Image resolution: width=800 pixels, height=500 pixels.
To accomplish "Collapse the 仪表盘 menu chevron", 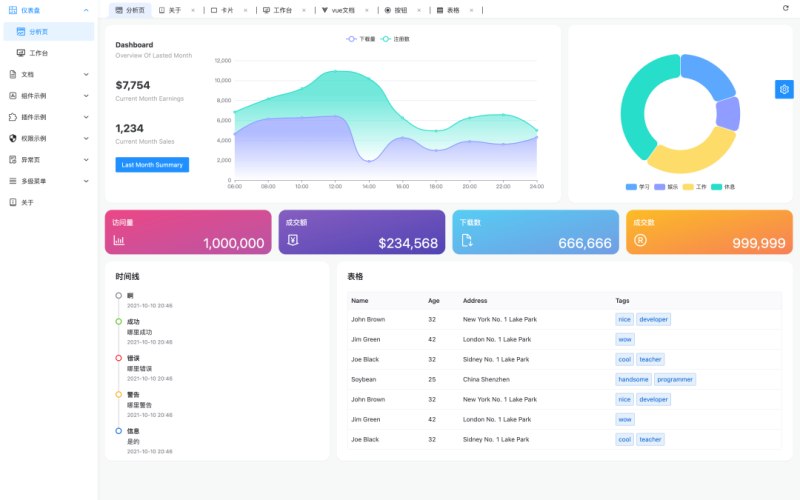I will coord(86,10).
